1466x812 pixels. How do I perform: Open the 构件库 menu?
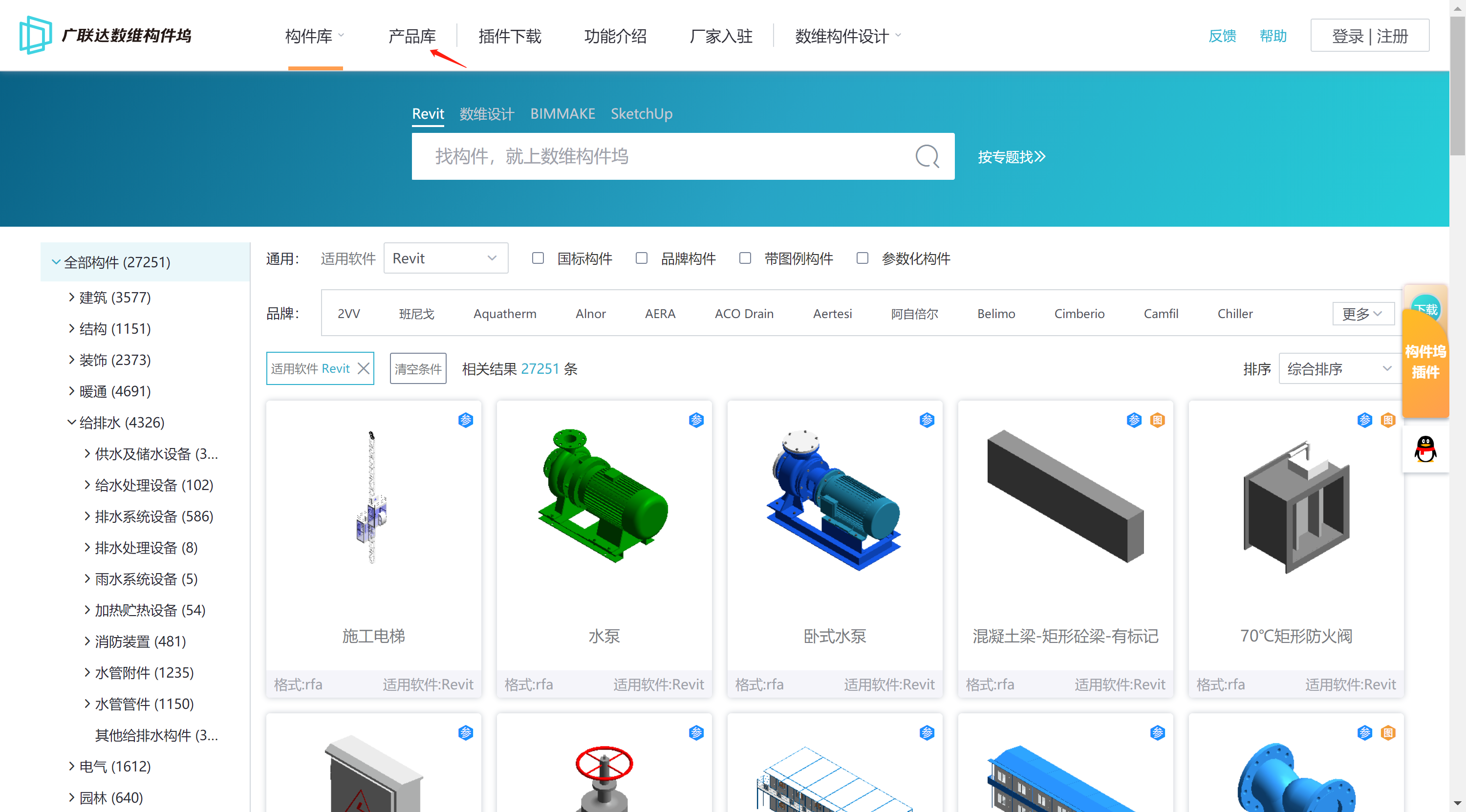coord(315,36)
